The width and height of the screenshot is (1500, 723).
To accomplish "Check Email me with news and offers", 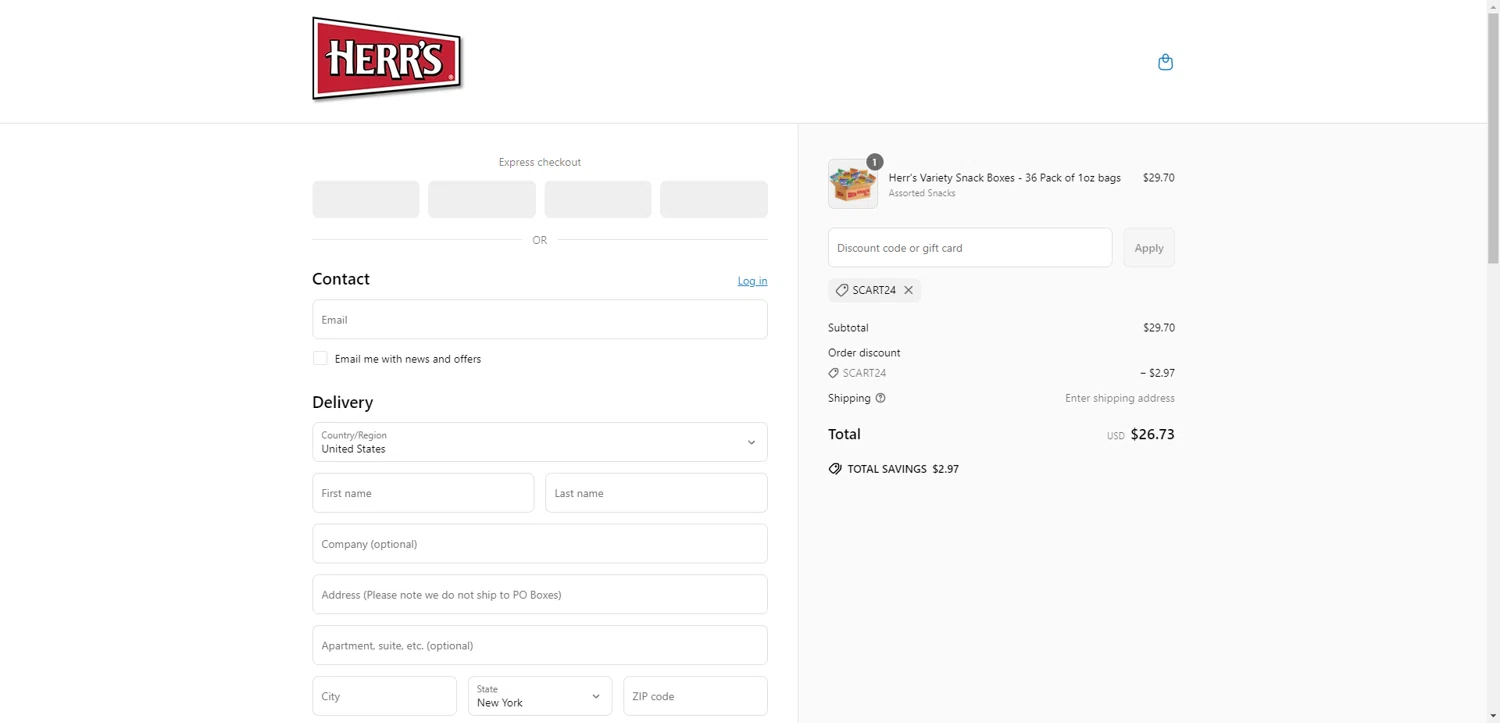I will 320,358.
